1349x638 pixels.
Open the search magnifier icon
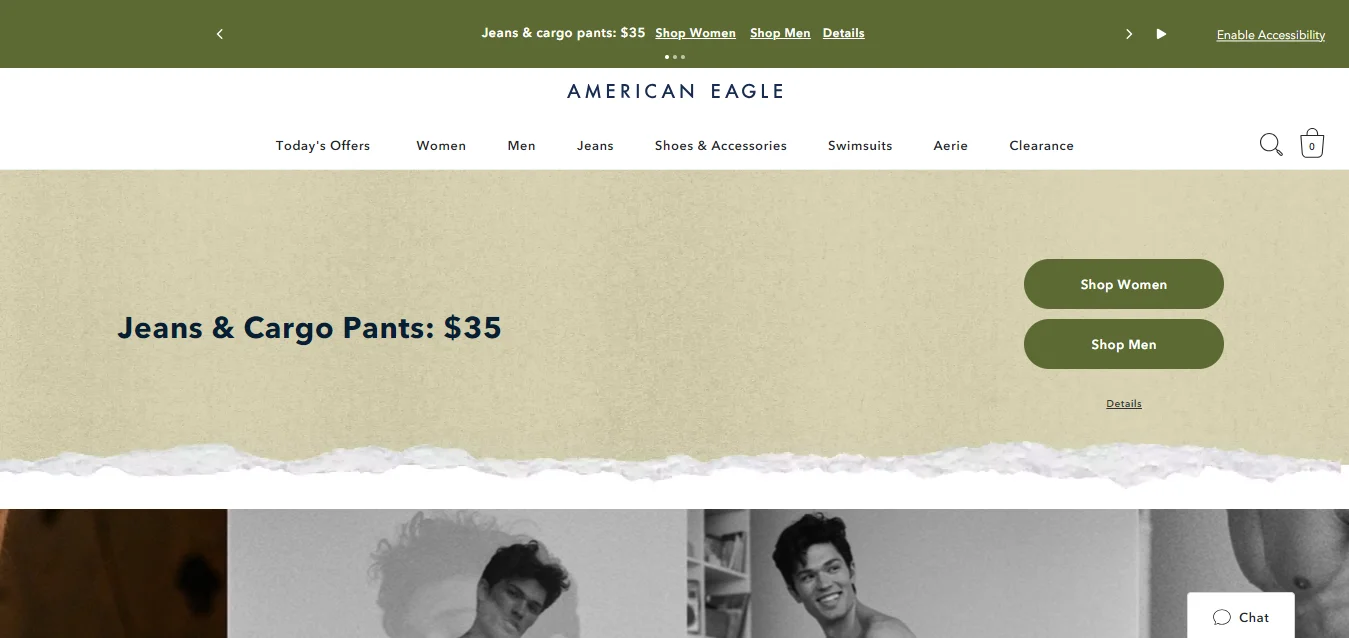[x=1271, y=145]
